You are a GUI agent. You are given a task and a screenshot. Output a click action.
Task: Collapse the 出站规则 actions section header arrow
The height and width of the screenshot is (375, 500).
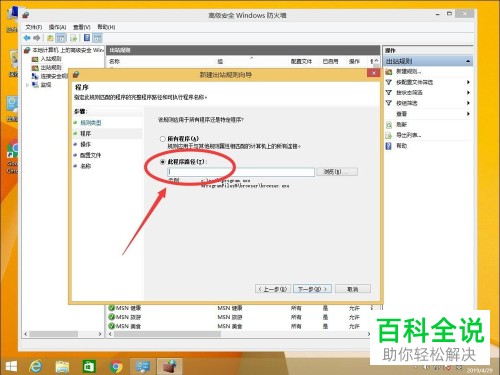468,61
